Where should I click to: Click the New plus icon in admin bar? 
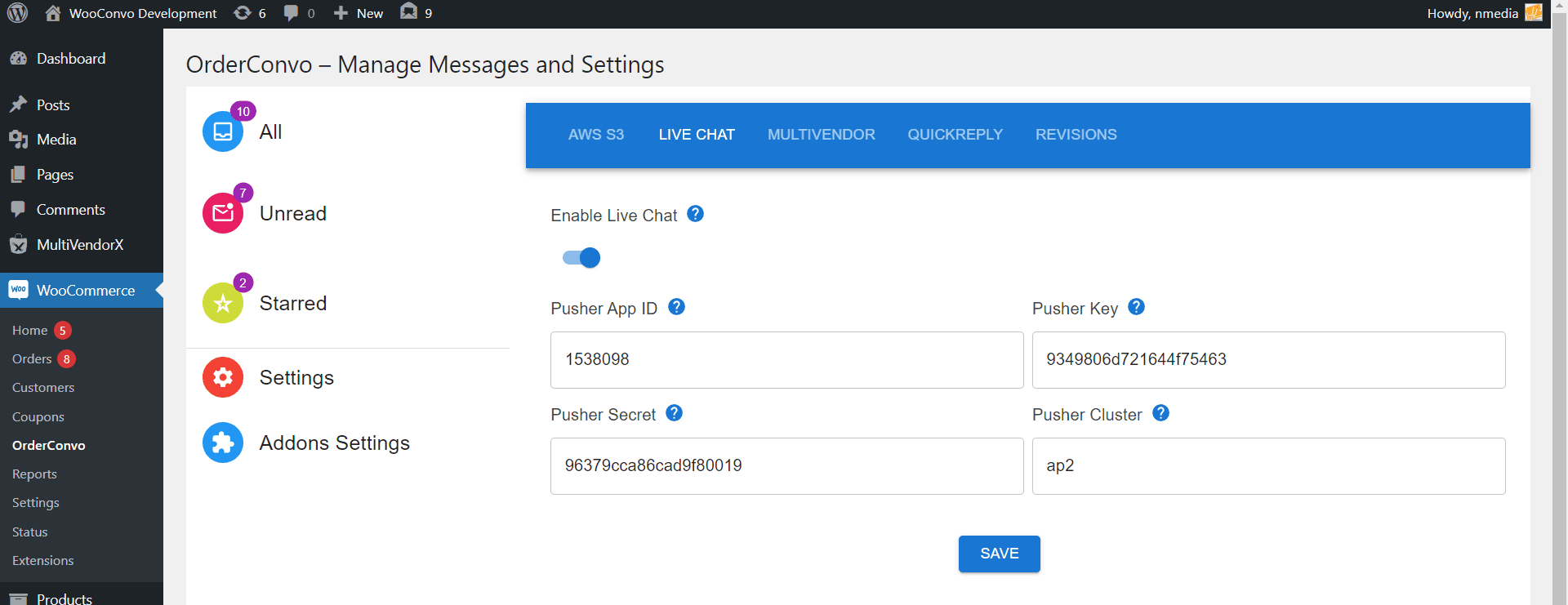(x=341, y=13)
